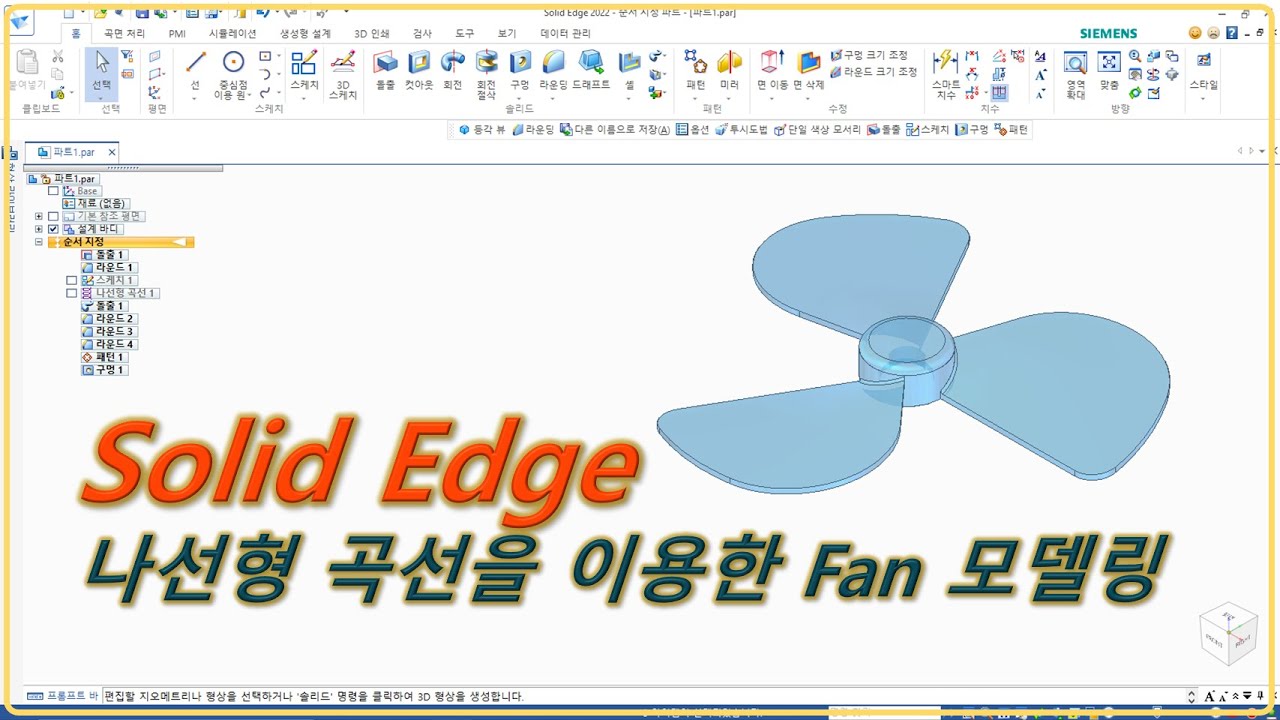Click the smiley face feedback icon
This screenshot has width=1280, height=720.
(1195, 33)
